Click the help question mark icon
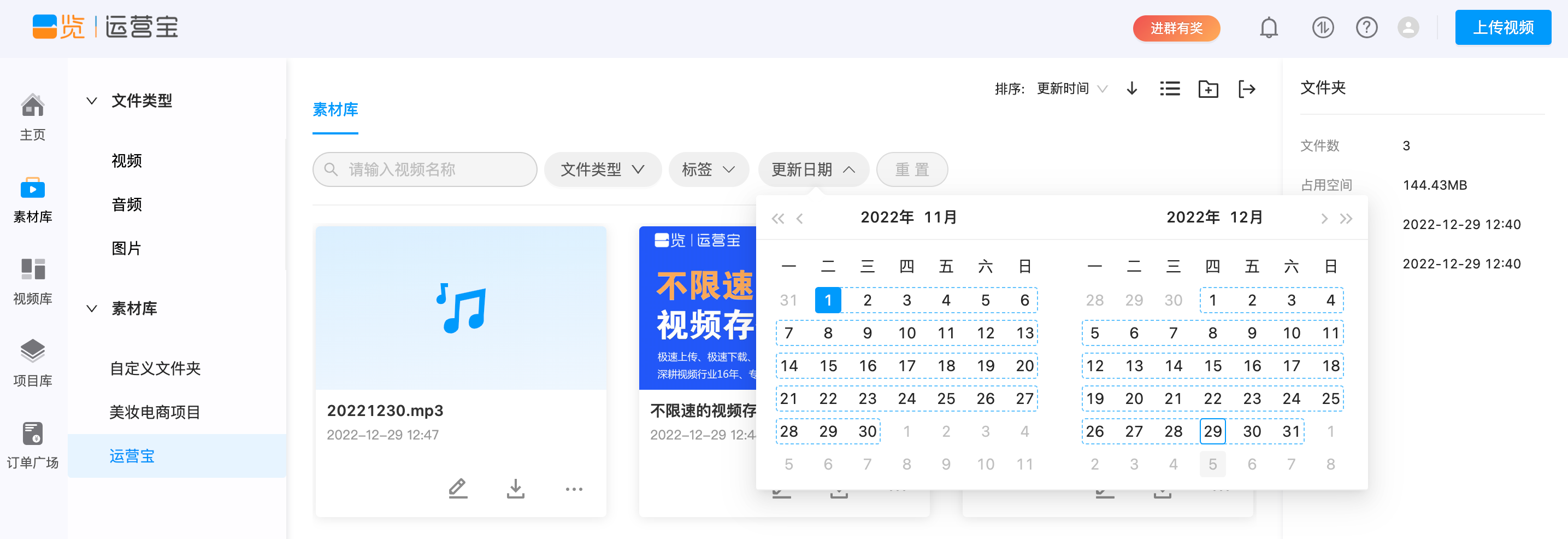Screen dimensions: 1568x539 pyautogui.click(x=1366, y=27)
